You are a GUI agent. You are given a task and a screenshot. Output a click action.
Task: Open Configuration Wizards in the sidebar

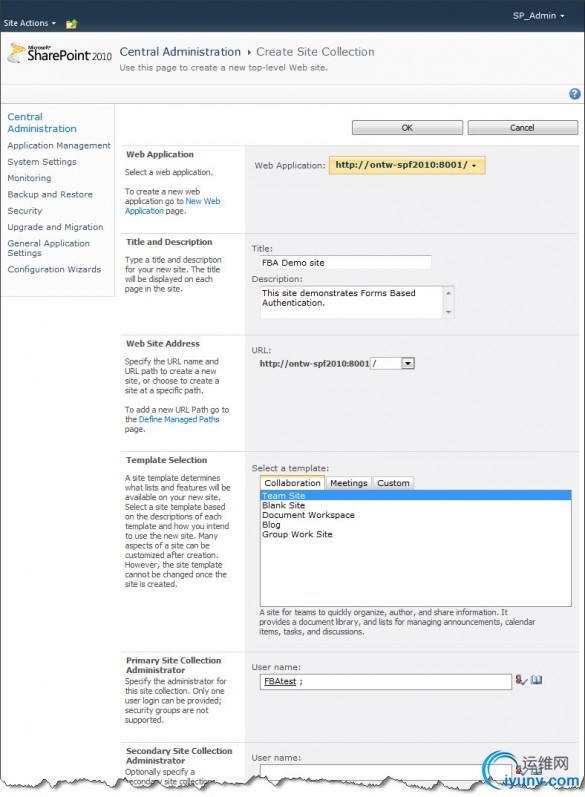[54, 269]
